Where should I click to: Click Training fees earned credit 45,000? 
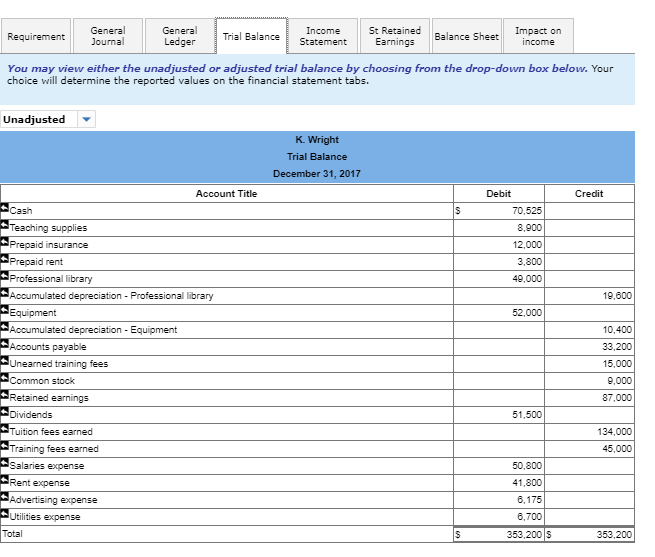(x=617, y=449)
